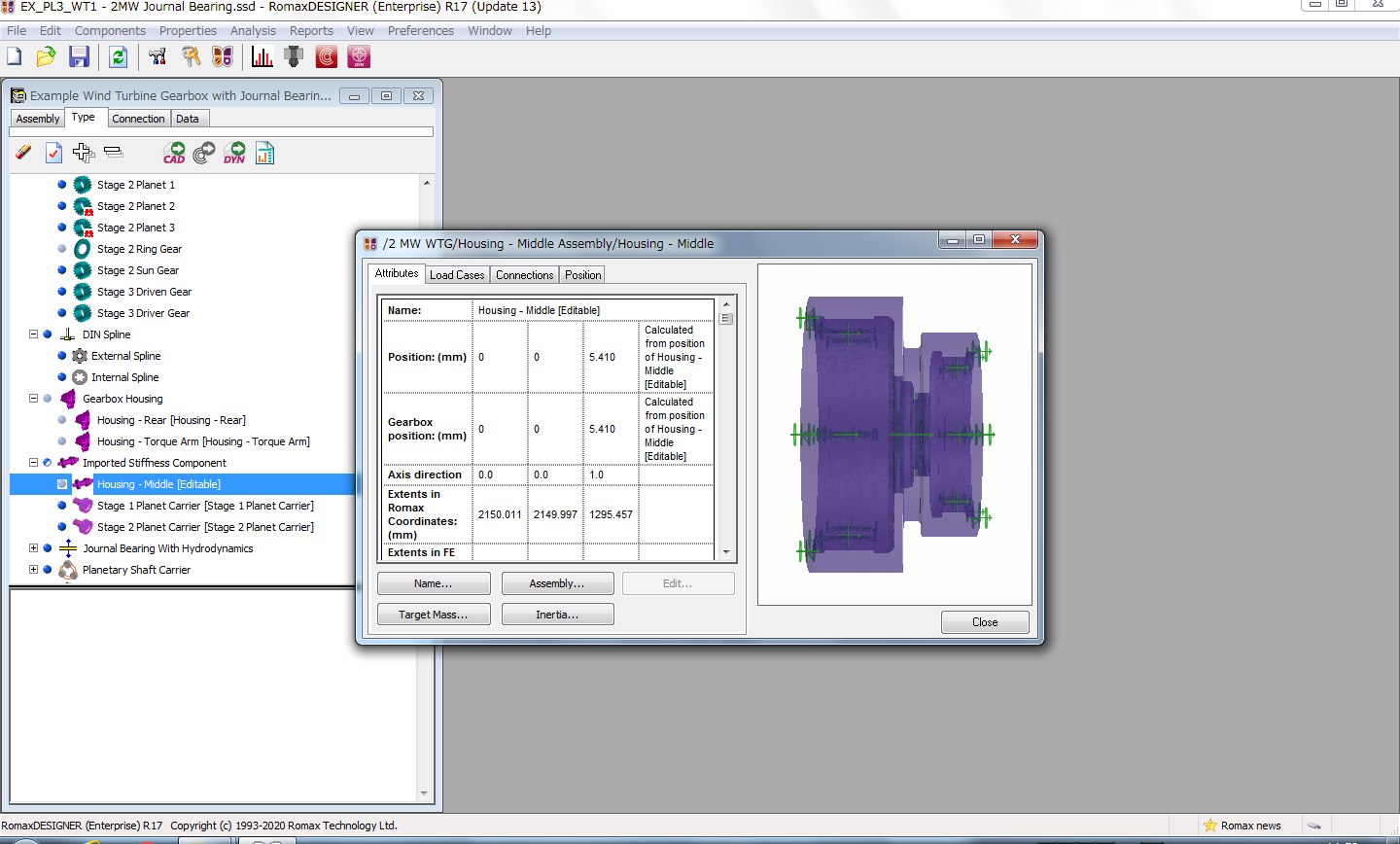The image size is (1400, 844).
Task: Click the expand-all plus icon
Action: point(84,153)
